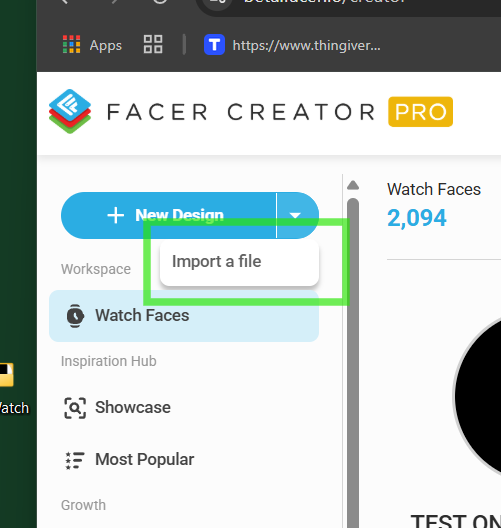Click the tab groups grid icon

[153, 44]
